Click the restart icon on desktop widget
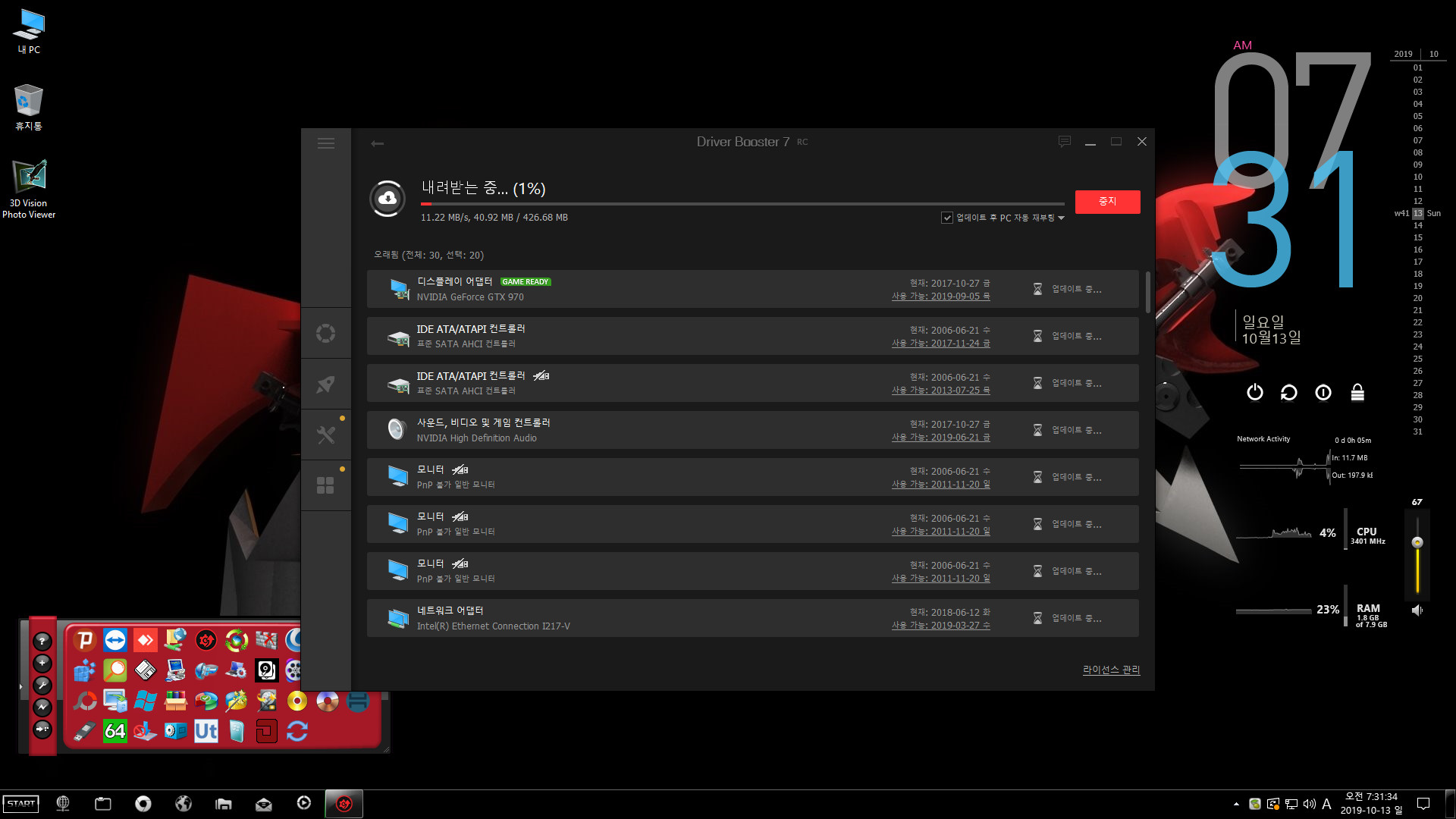Screen dimensions: 1456x819 (1289, 392)
